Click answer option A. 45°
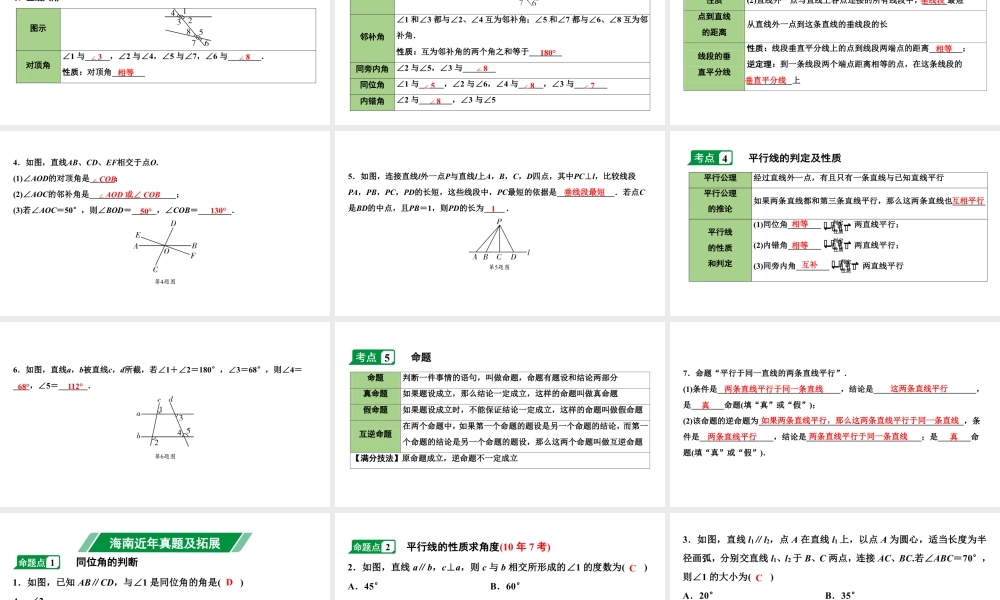Viewport: 1000px width, 600px height. click(x=362, y=587)
